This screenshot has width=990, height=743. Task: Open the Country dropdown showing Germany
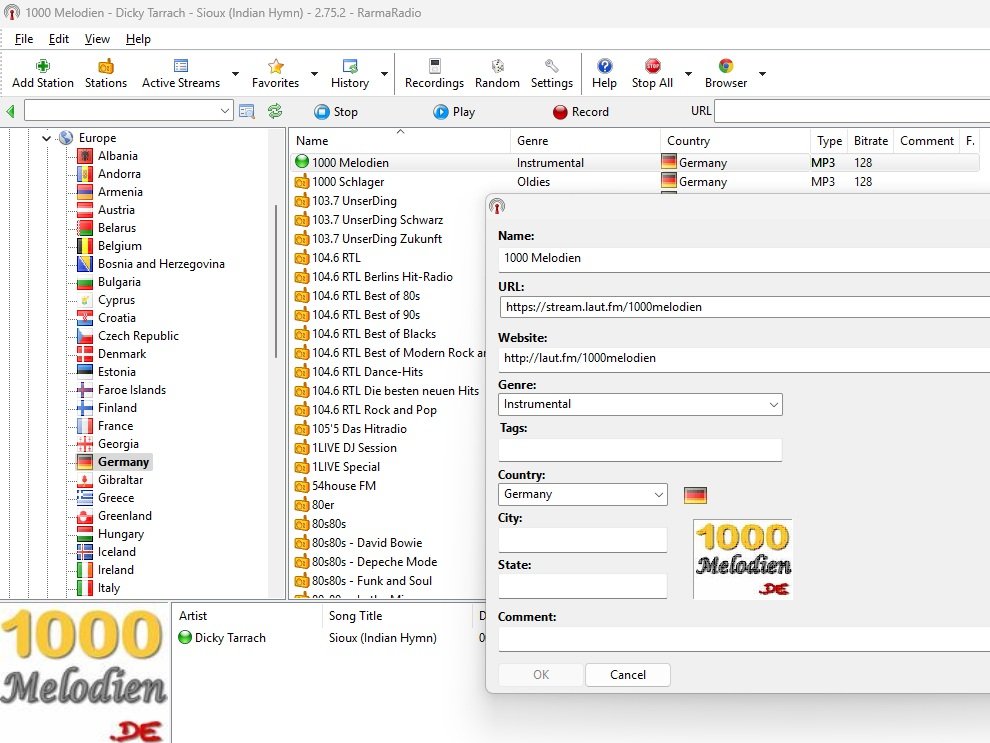[x=659, y=494]
